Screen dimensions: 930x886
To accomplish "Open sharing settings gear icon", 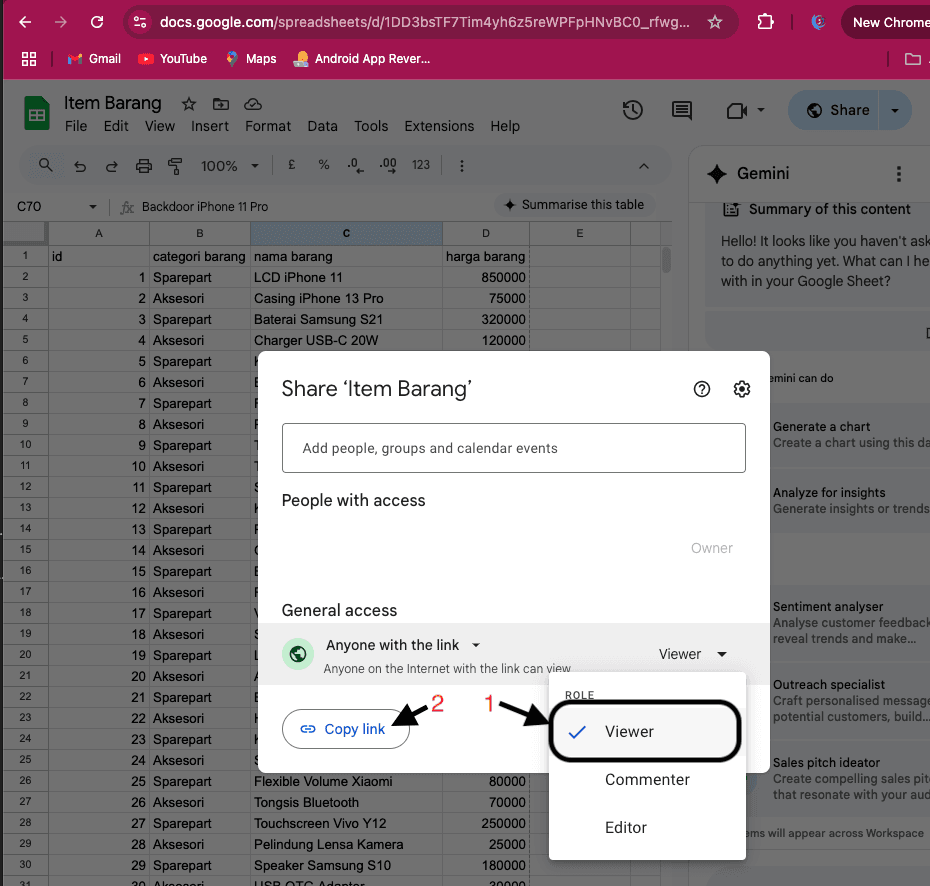I will click(741, 389).
